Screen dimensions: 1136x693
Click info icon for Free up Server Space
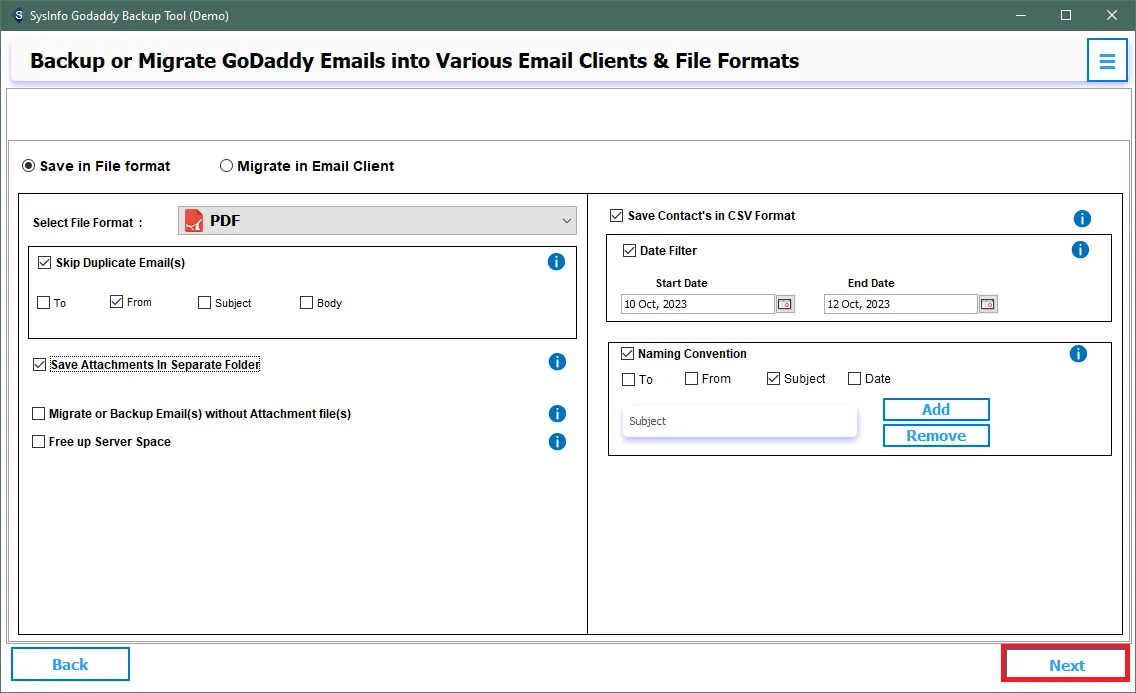[x=557, y=442]
